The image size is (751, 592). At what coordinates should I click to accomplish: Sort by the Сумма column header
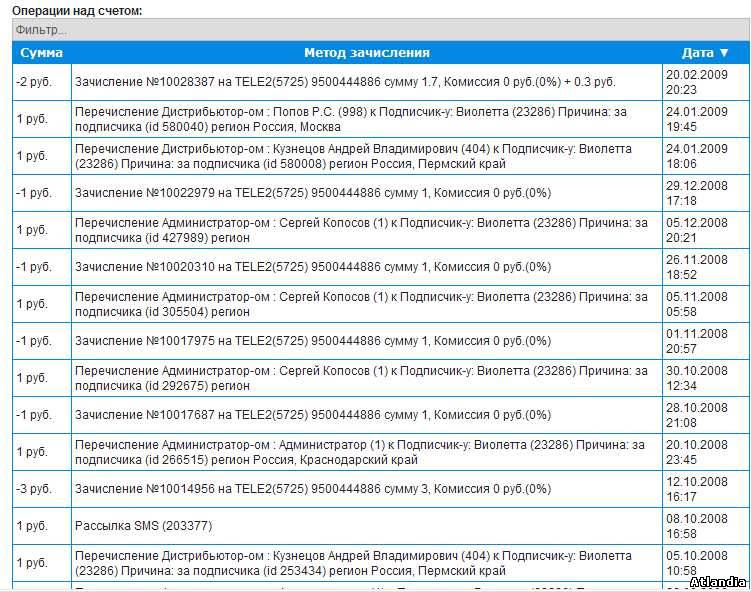tap(42, 53)
